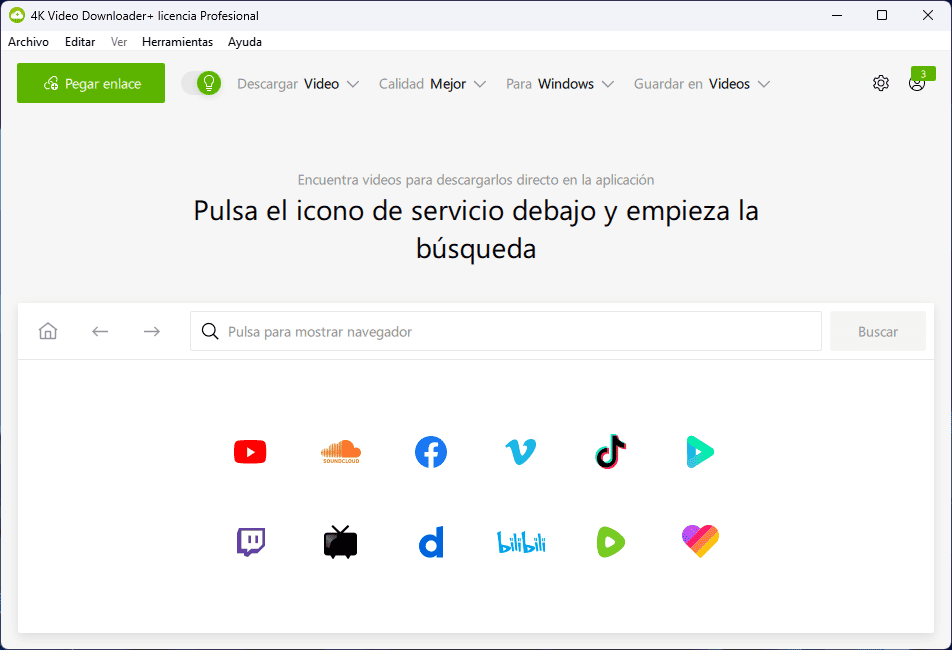
Task: Open the SoundCloud service icon
Action: coord(341,452)
